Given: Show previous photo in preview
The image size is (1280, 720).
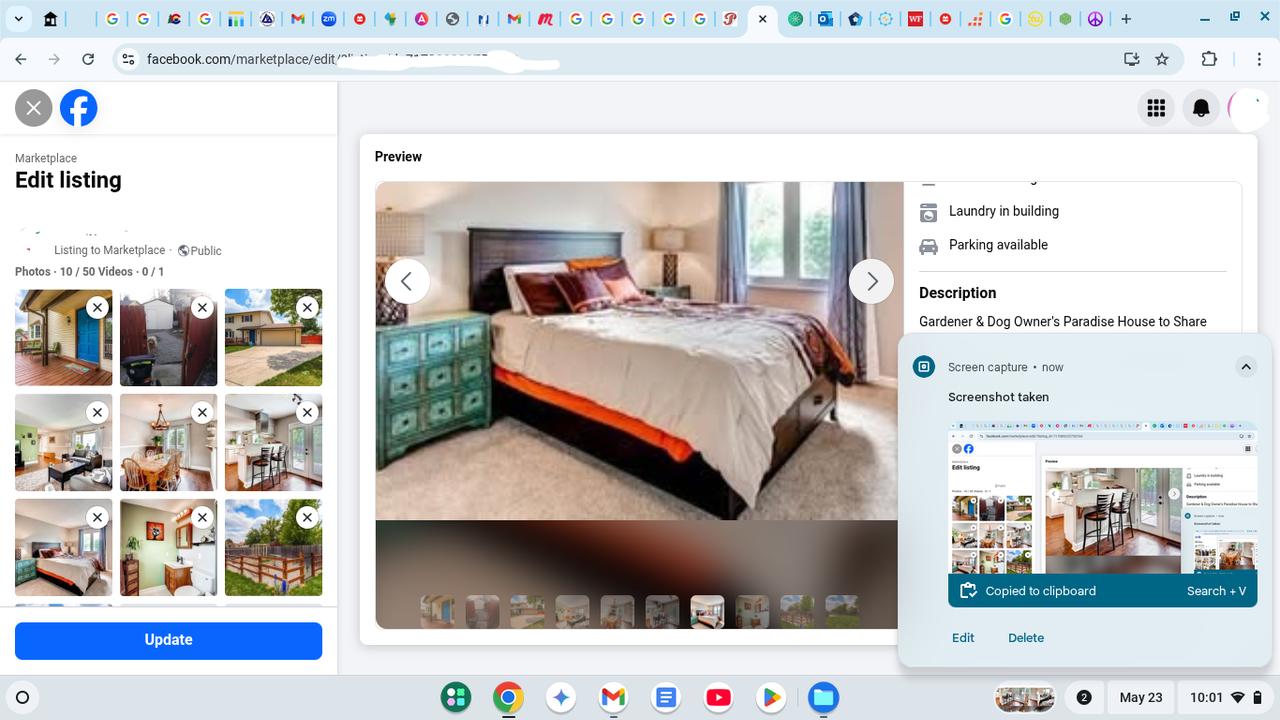Looking at the screenshot, I should click(x=407, y=282).
